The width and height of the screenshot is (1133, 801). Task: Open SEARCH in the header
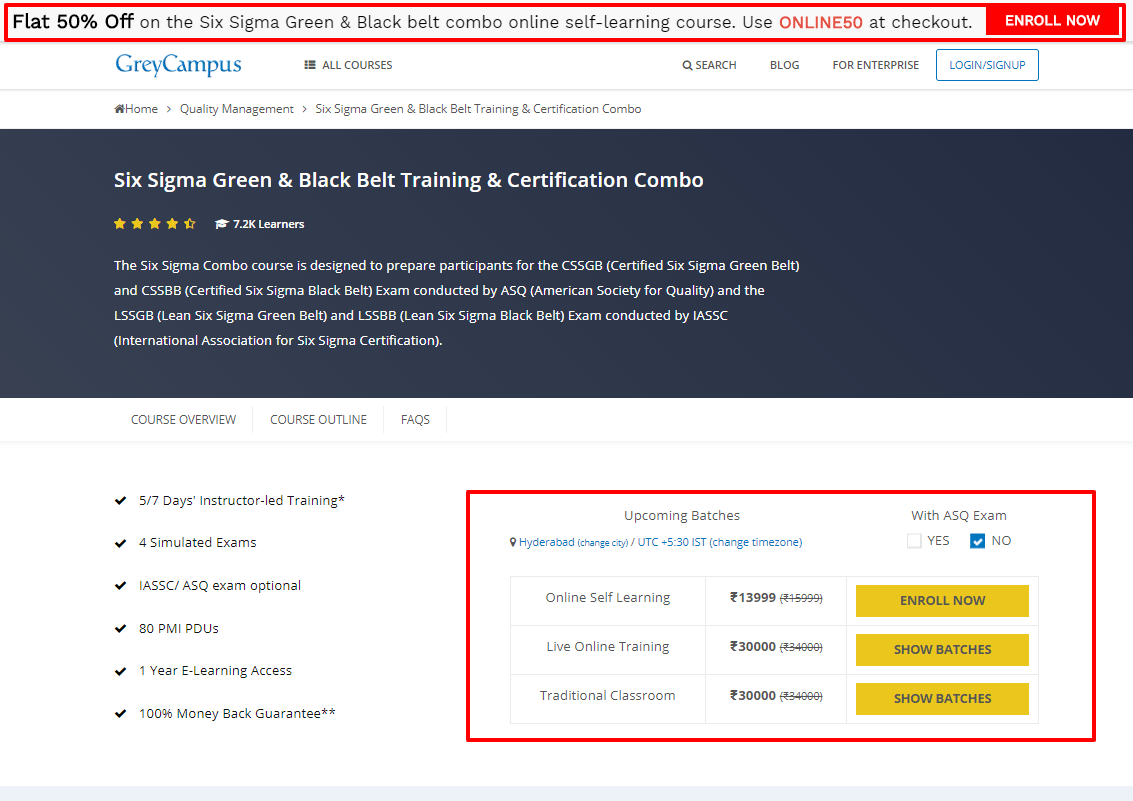(x=710, y=65)
